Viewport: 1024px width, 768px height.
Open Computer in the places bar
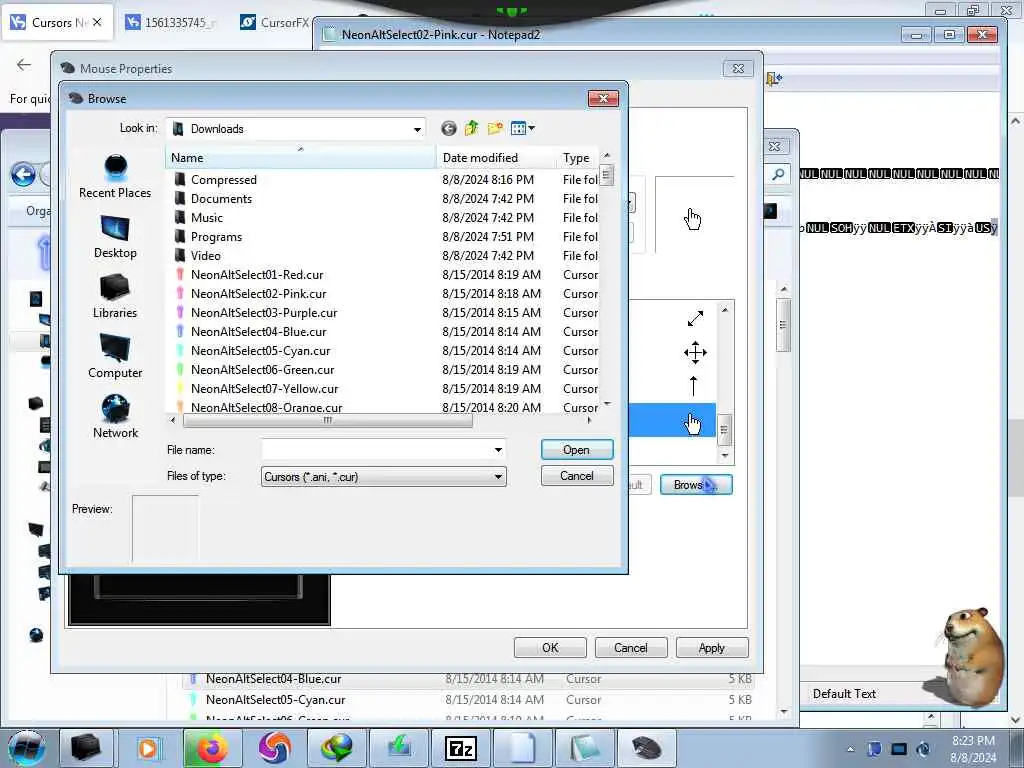(115, 357)
